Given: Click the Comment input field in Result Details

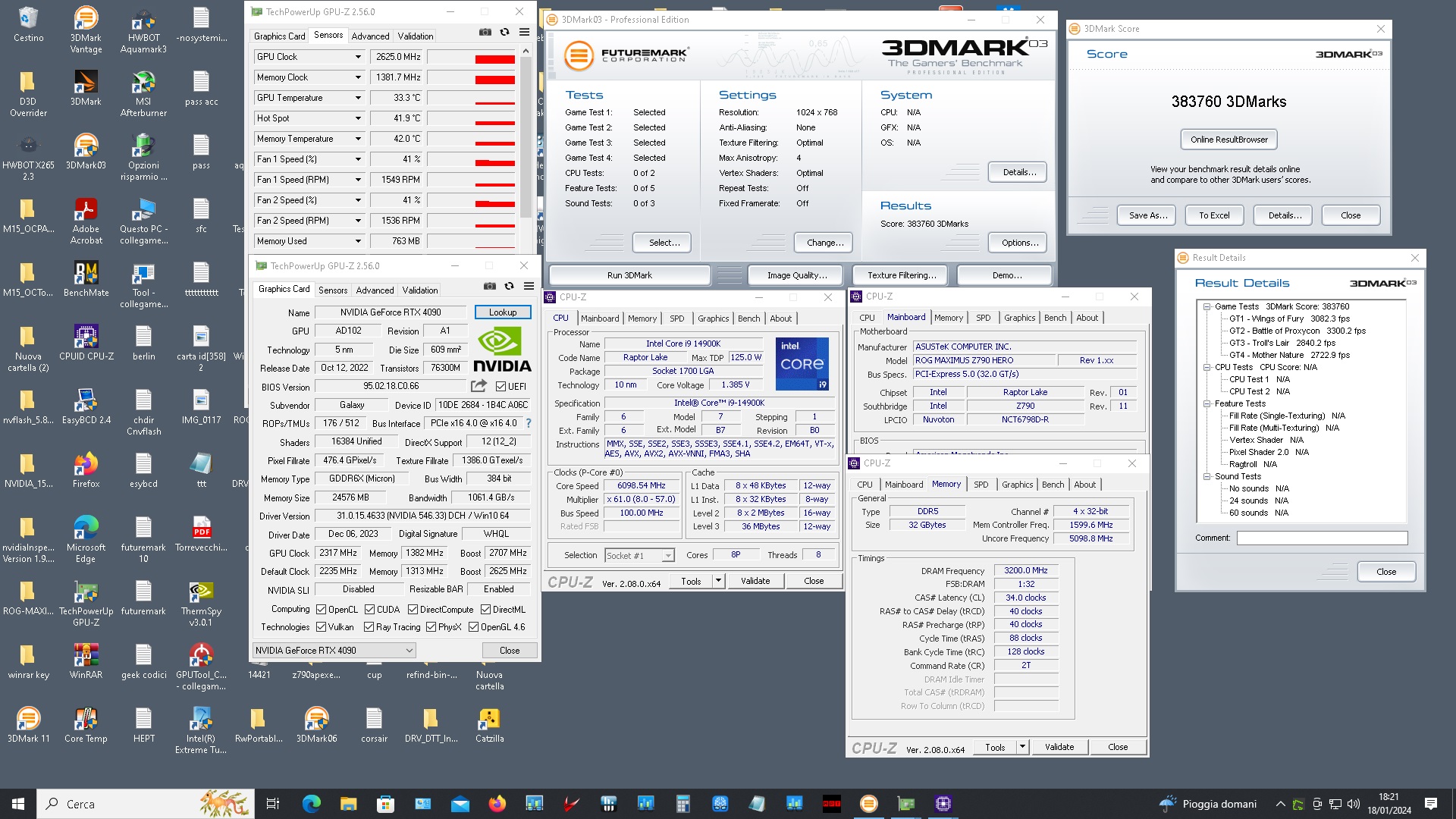Looking at the screenshot, I should click(1322, 538).
